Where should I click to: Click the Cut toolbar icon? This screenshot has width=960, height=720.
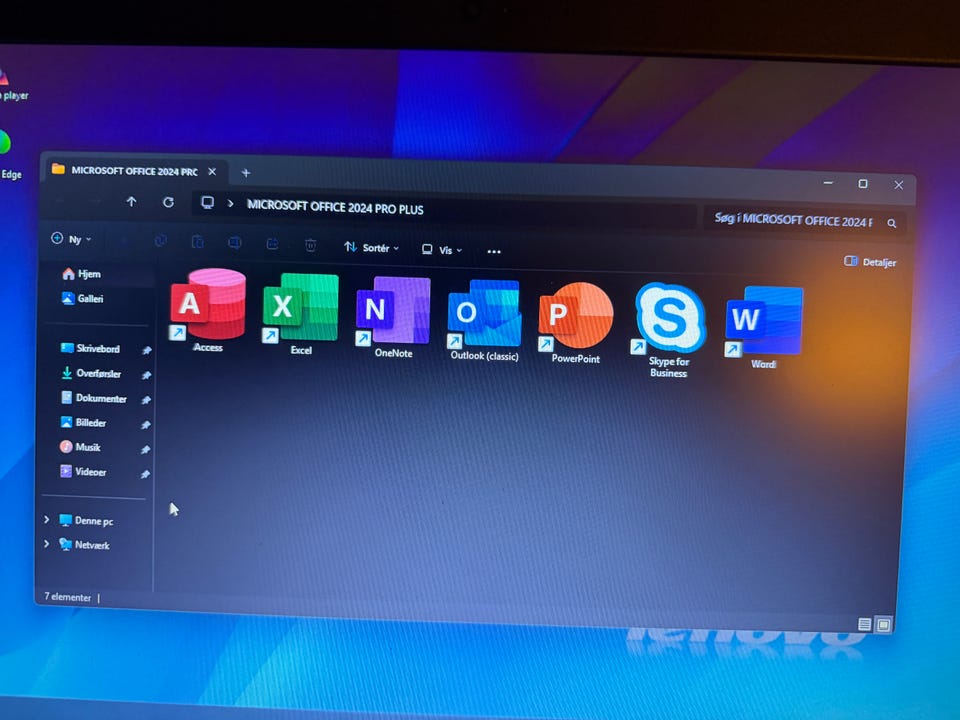tap(123, 240)
